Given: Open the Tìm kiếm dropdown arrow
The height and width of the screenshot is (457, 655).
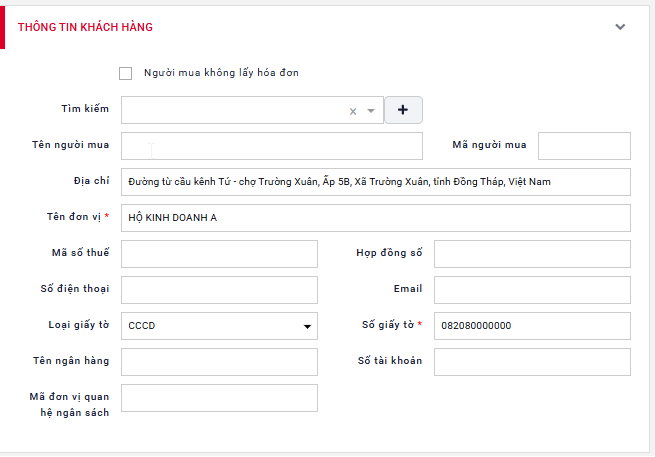Looking at the screenshot, I should pyautogui.click(x=371, y=111).
